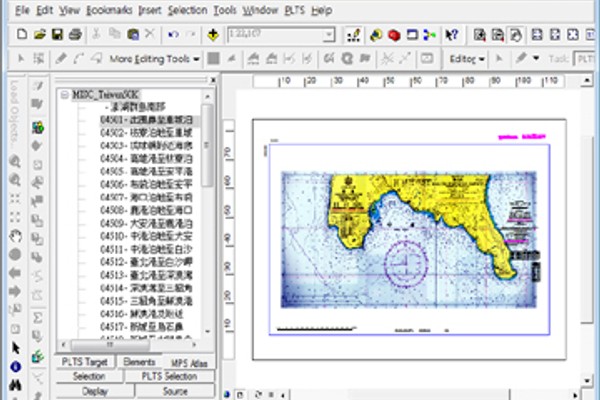Zoom out using the magnifier tool
Viewport: 600px width, 400px height.
tap(15, 180)
